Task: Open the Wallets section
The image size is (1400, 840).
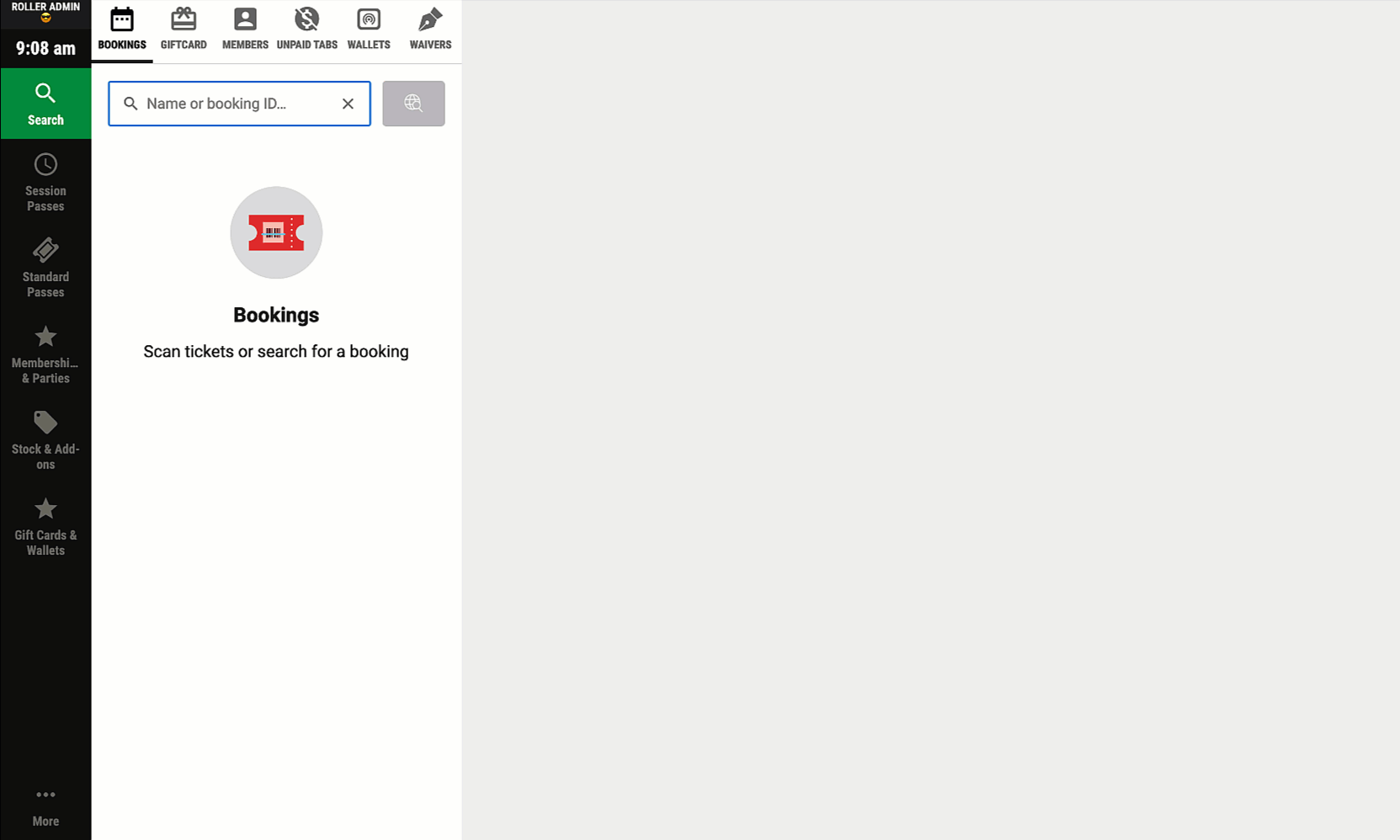Action: 369,30
